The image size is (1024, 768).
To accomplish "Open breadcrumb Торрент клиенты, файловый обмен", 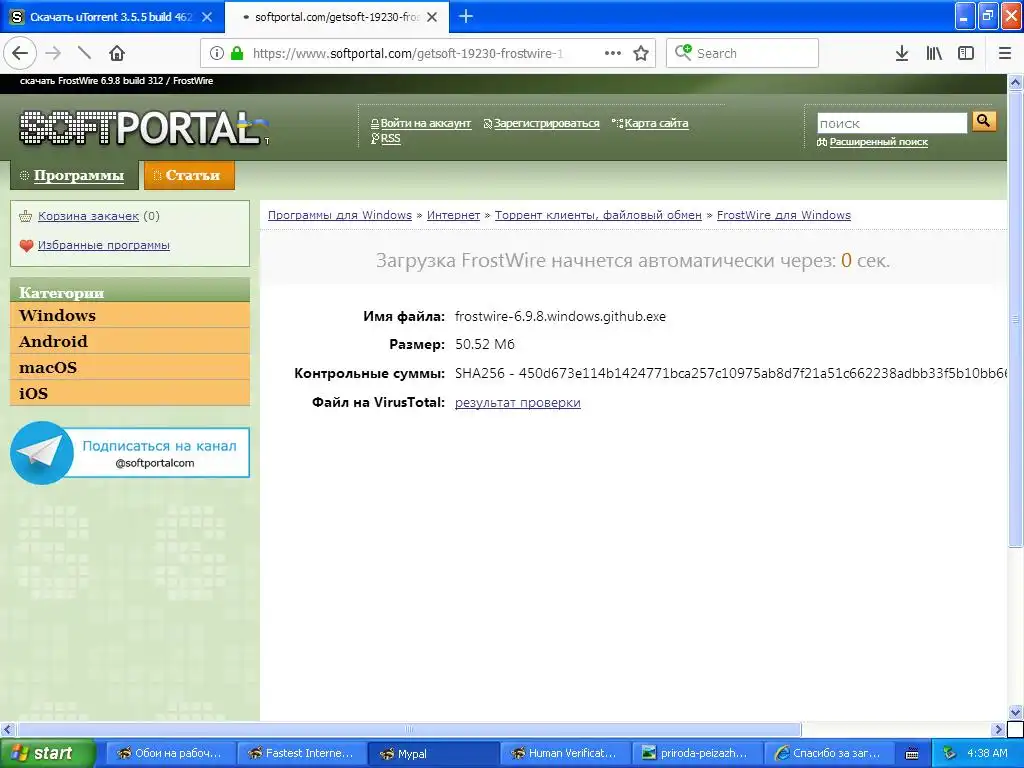I will [598, 215].
